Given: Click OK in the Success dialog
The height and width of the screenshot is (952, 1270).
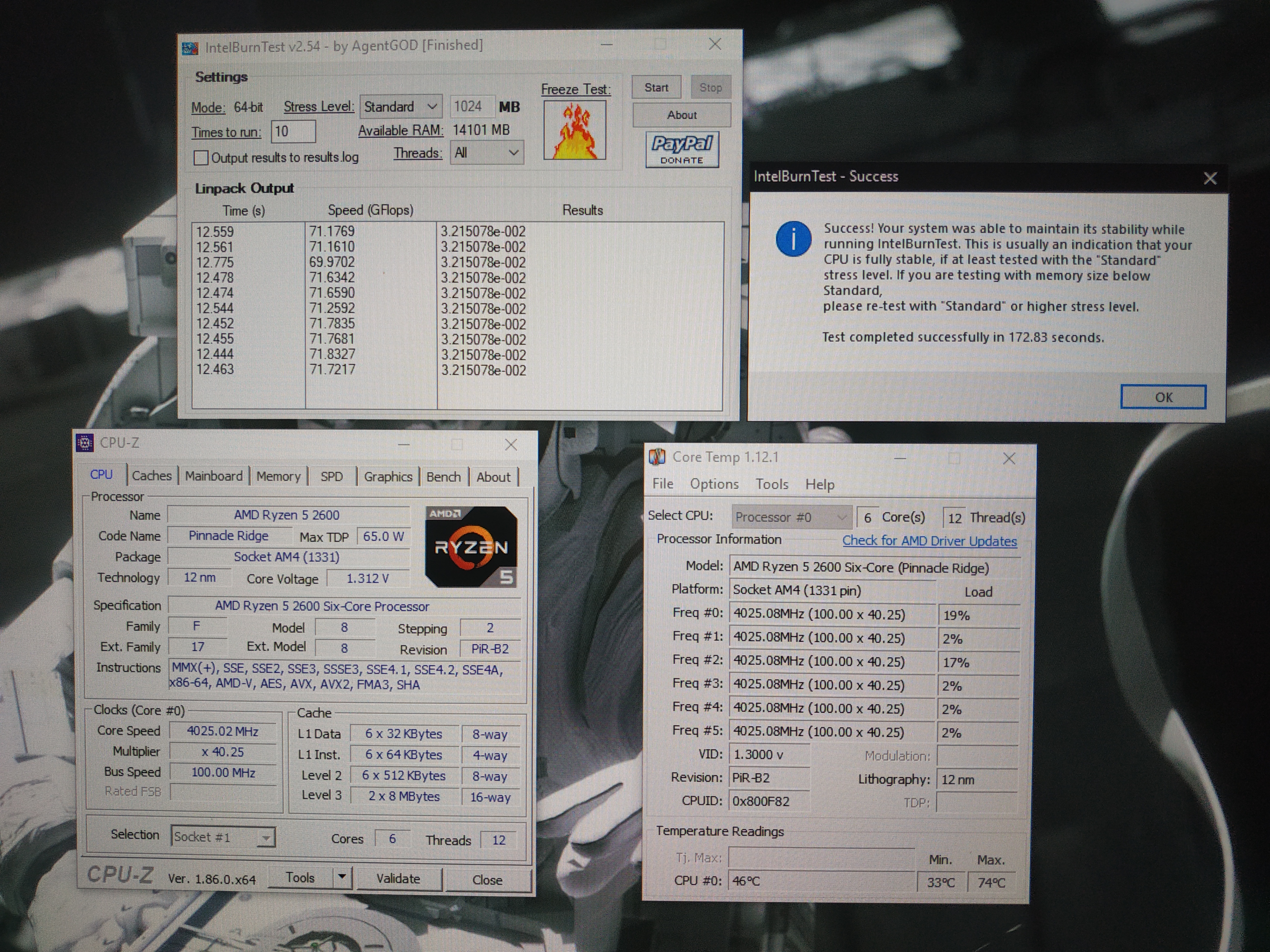Looking at the screenshot, I should coord(1163,397).
